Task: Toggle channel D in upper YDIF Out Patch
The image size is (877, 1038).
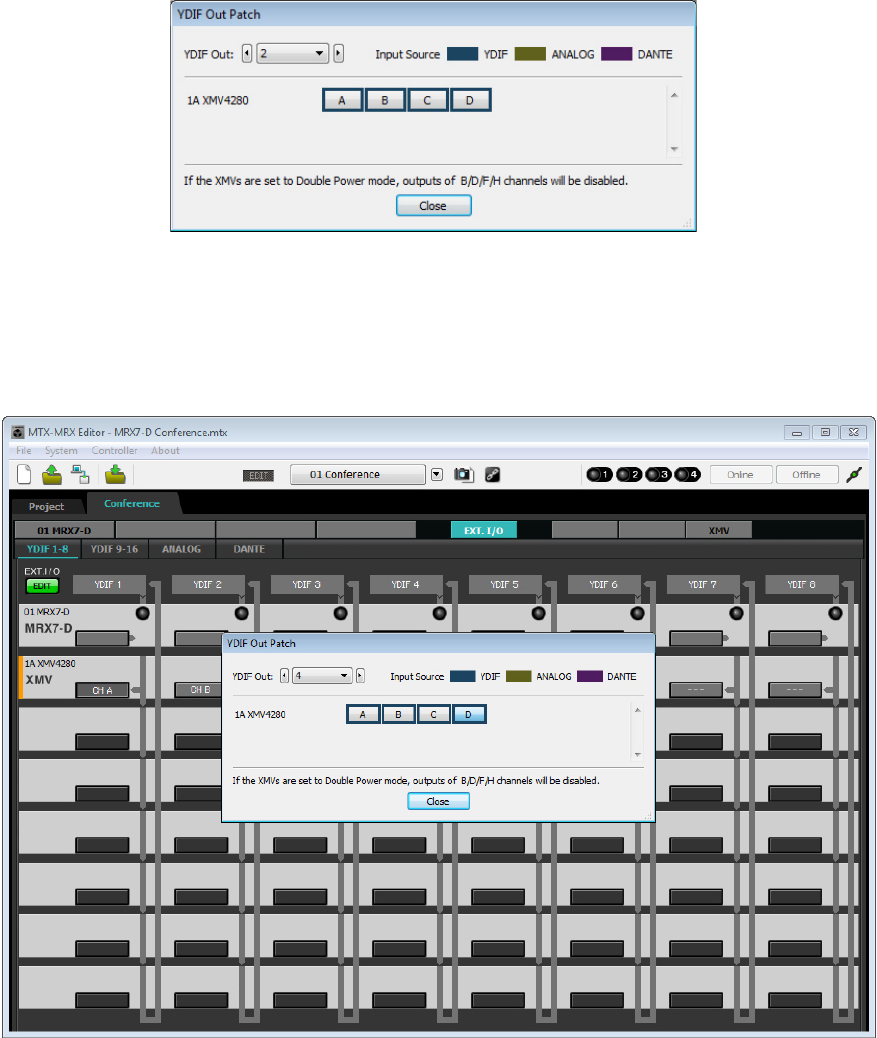Action: click(x=470, y=101)
